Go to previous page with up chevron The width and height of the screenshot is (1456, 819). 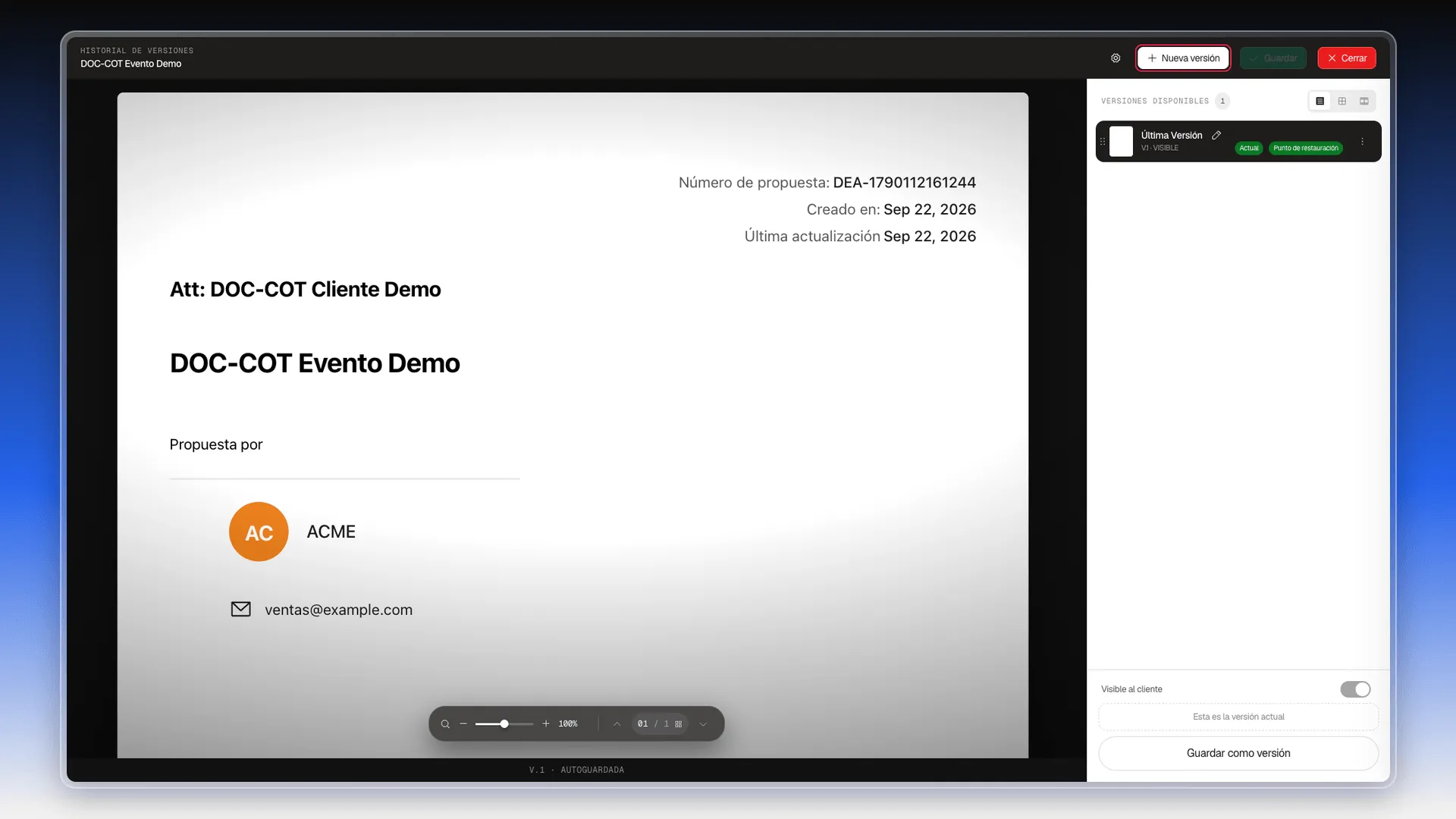click(617, 724)
